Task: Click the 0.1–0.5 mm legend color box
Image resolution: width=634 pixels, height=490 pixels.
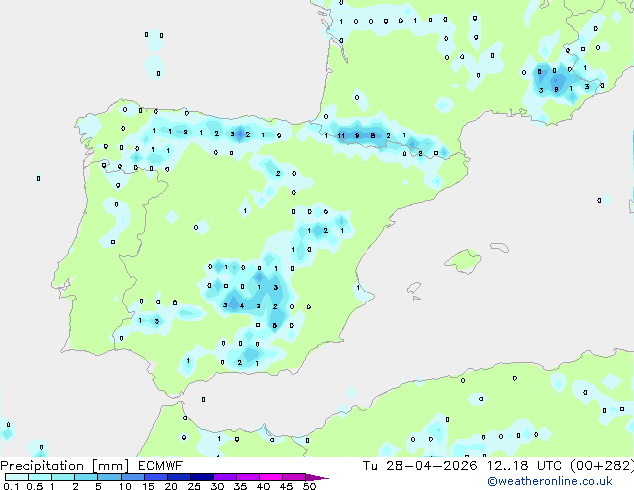Action: point(17,477)
